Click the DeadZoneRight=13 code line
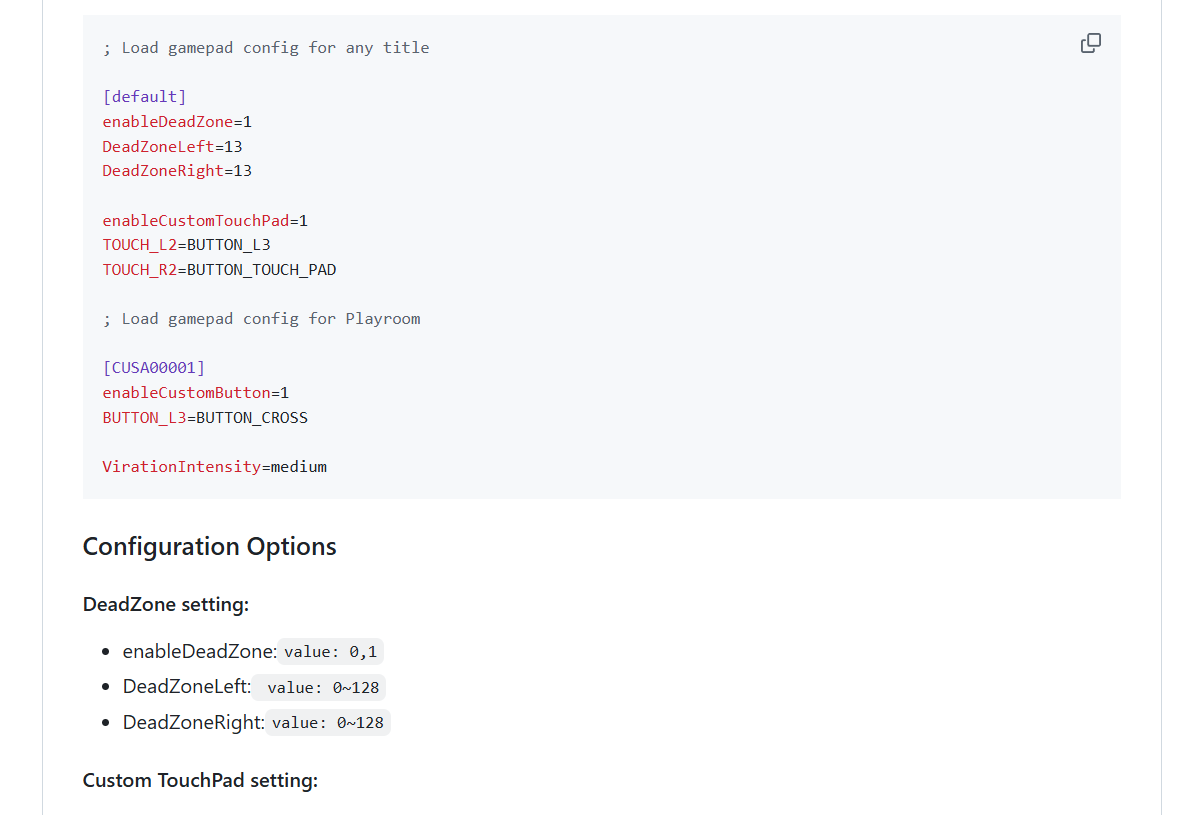 point(177,171)
